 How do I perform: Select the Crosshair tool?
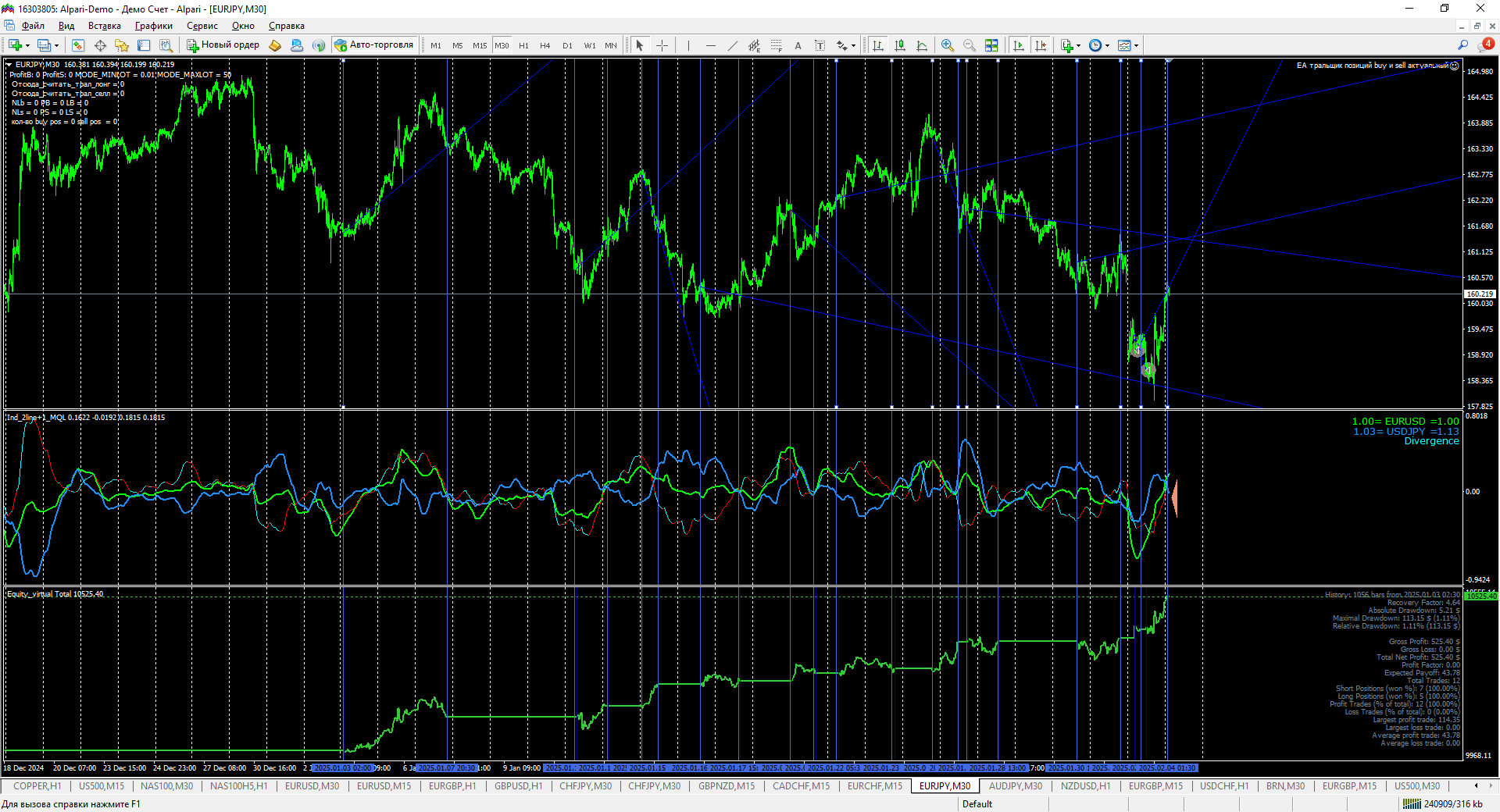click(662, 45)
